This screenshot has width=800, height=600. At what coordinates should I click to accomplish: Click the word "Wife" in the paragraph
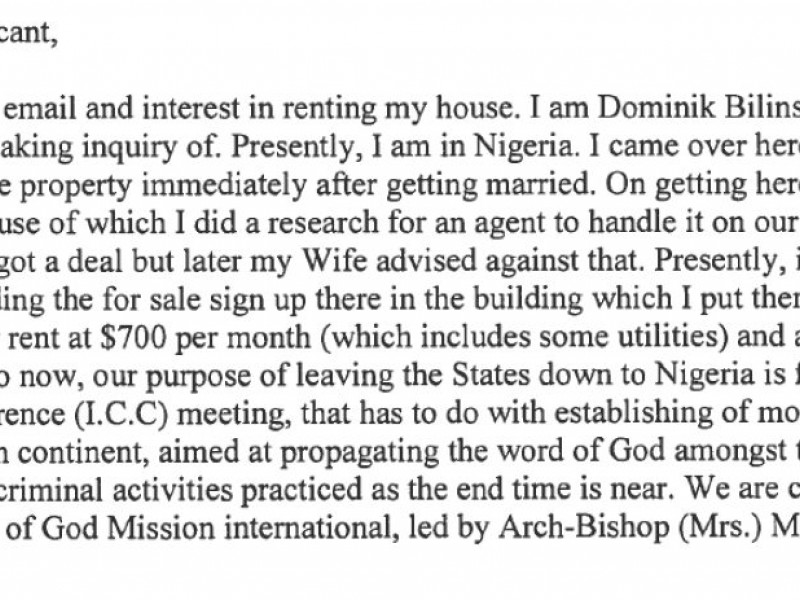click(334, 260)
